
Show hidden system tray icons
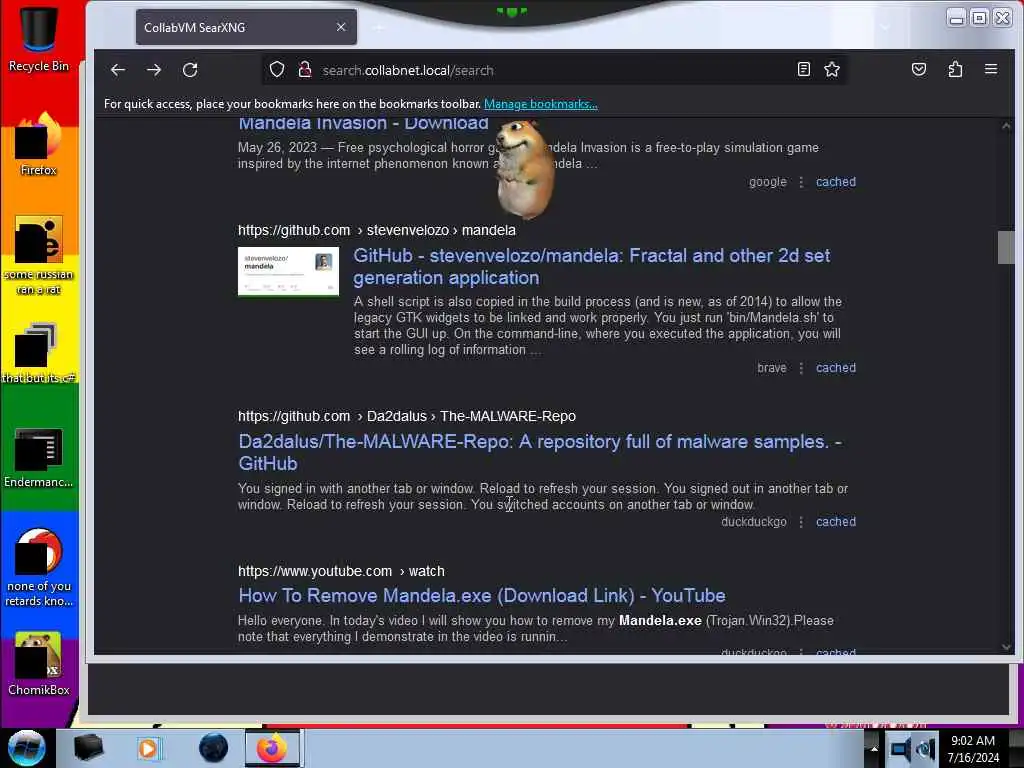click(x=874, y=748)
